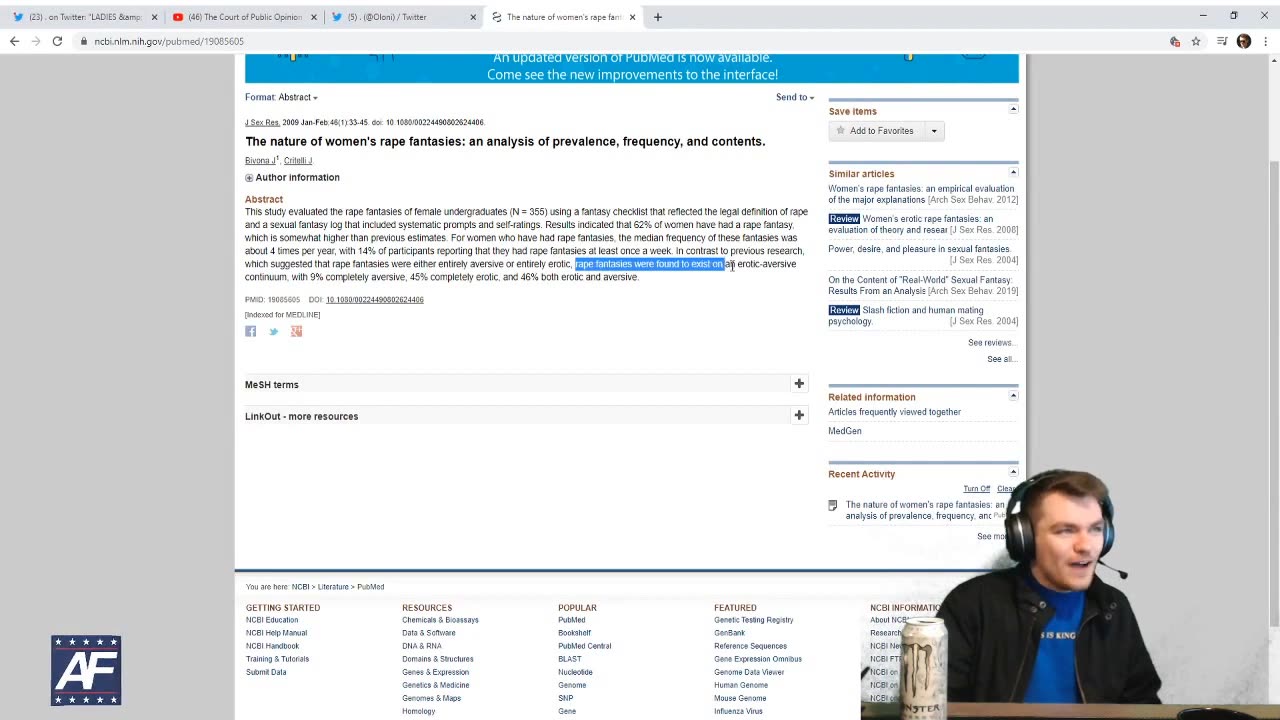This screenshot has width=1280, height=720.
Task: Share article on Facebook icon
Action: (251, 331)
